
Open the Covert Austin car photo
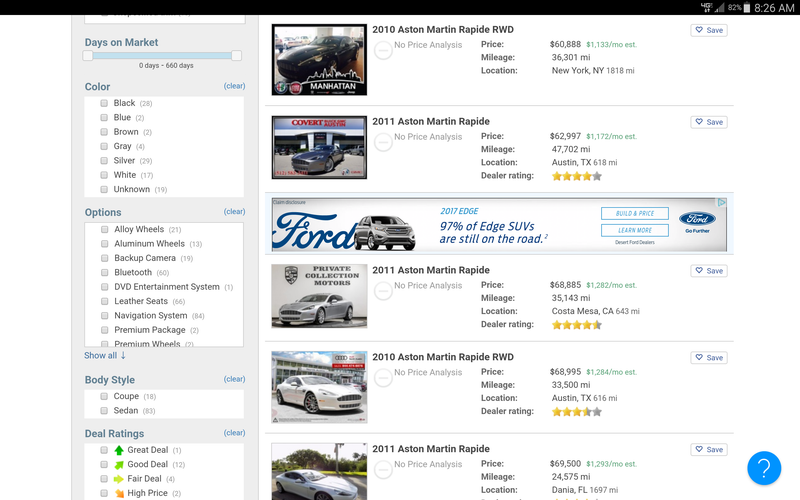point(319,147)
